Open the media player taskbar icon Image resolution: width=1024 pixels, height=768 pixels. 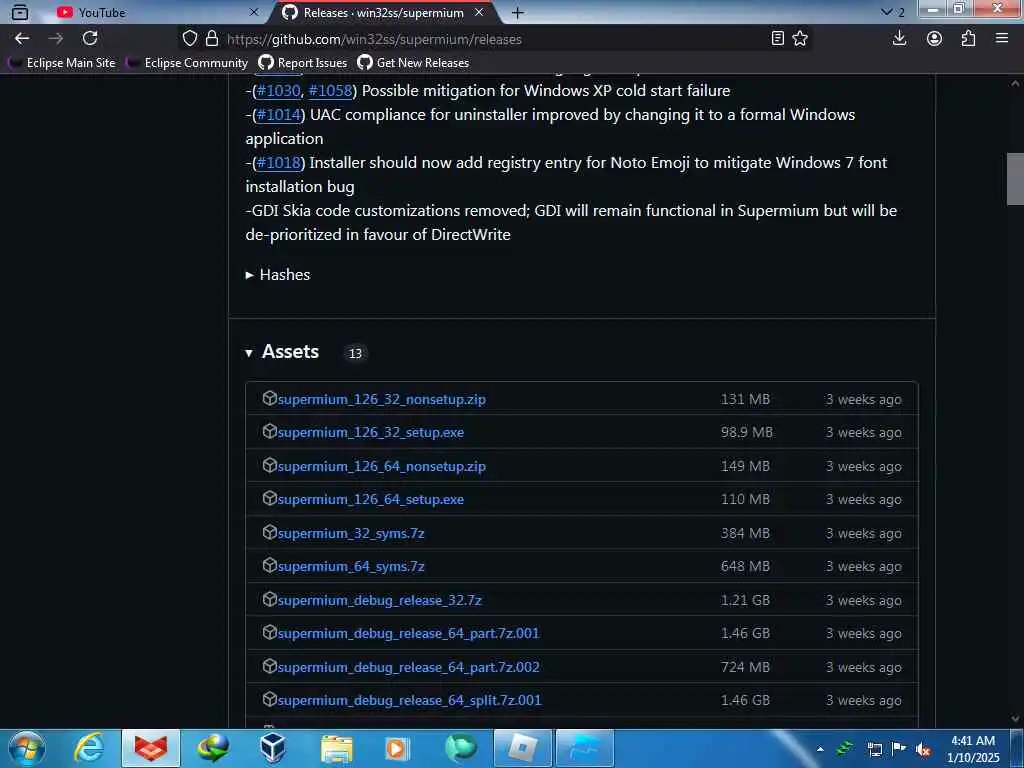pos(396,748)
